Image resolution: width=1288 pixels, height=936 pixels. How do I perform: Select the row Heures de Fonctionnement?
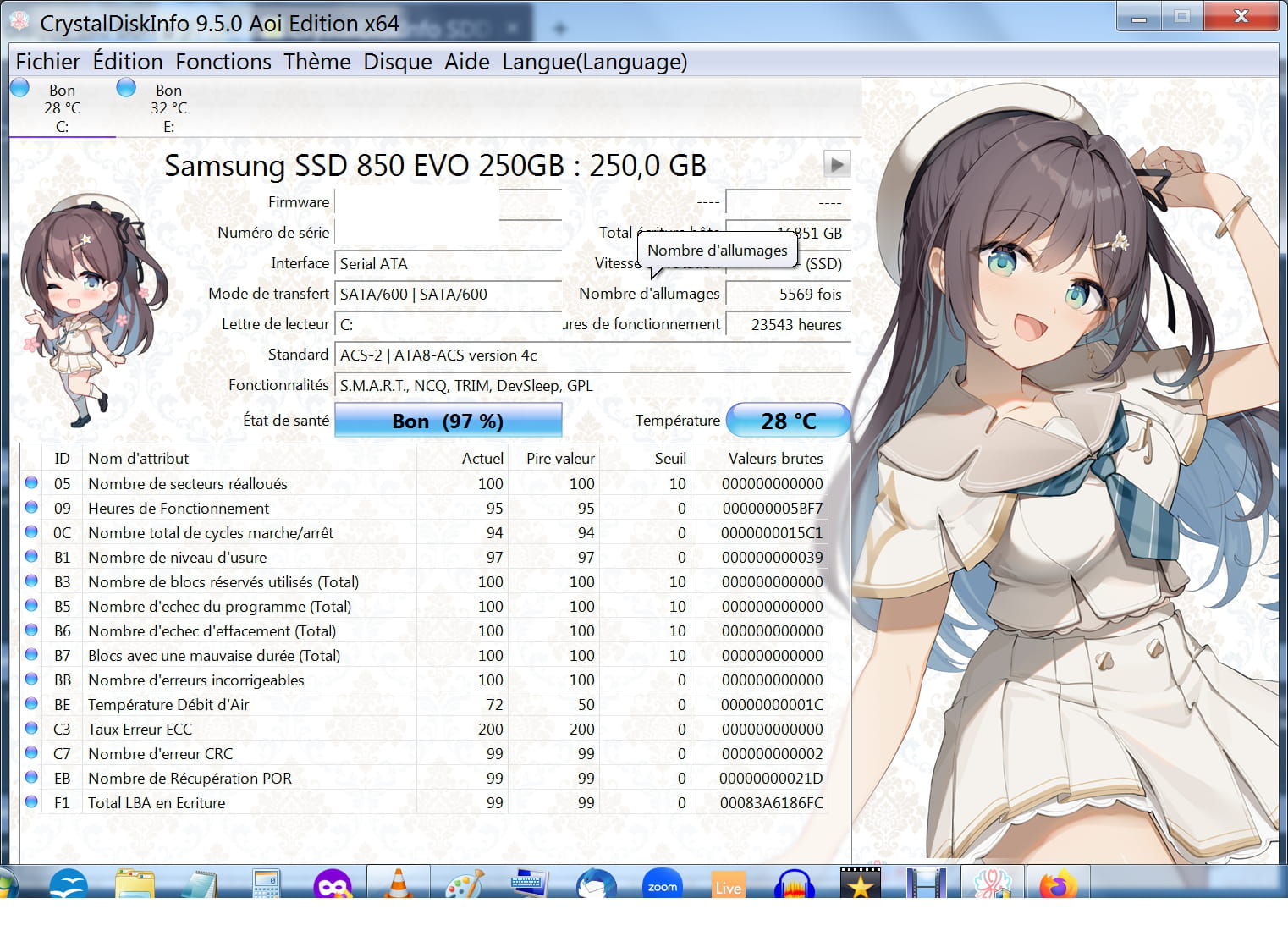[423, 508]
